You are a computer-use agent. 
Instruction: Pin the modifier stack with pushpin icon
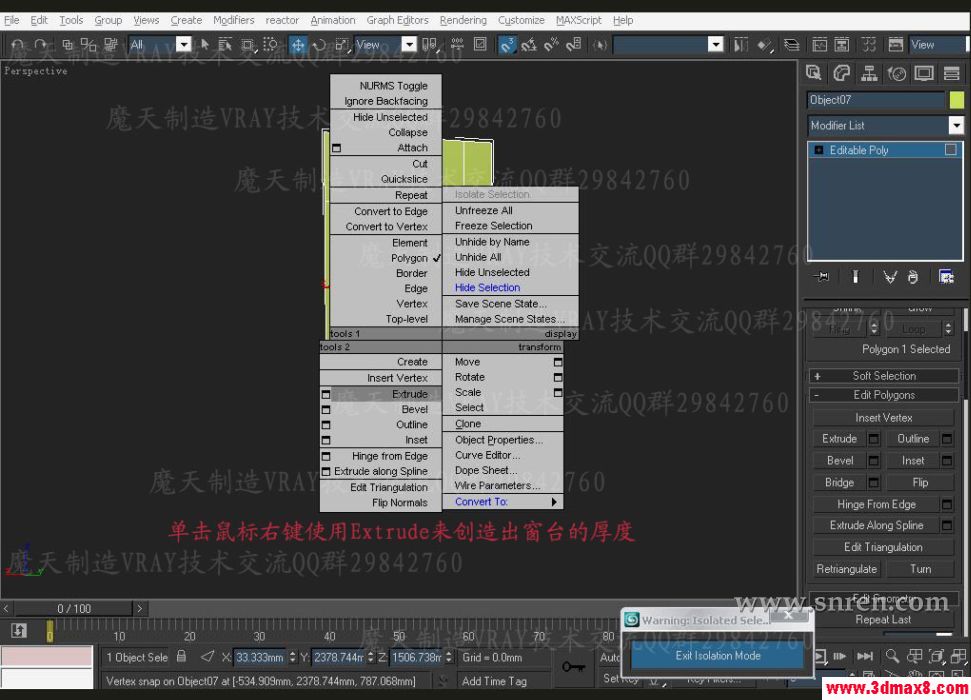[x=821, y=276]
